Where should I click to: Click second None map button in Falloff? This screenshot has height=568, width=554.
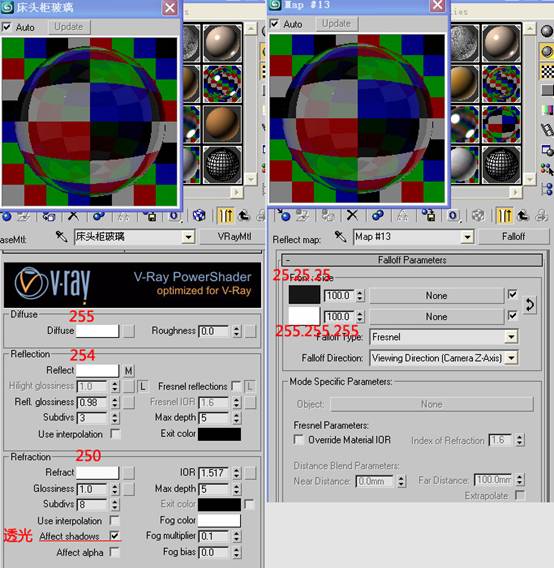coord(436,317)
